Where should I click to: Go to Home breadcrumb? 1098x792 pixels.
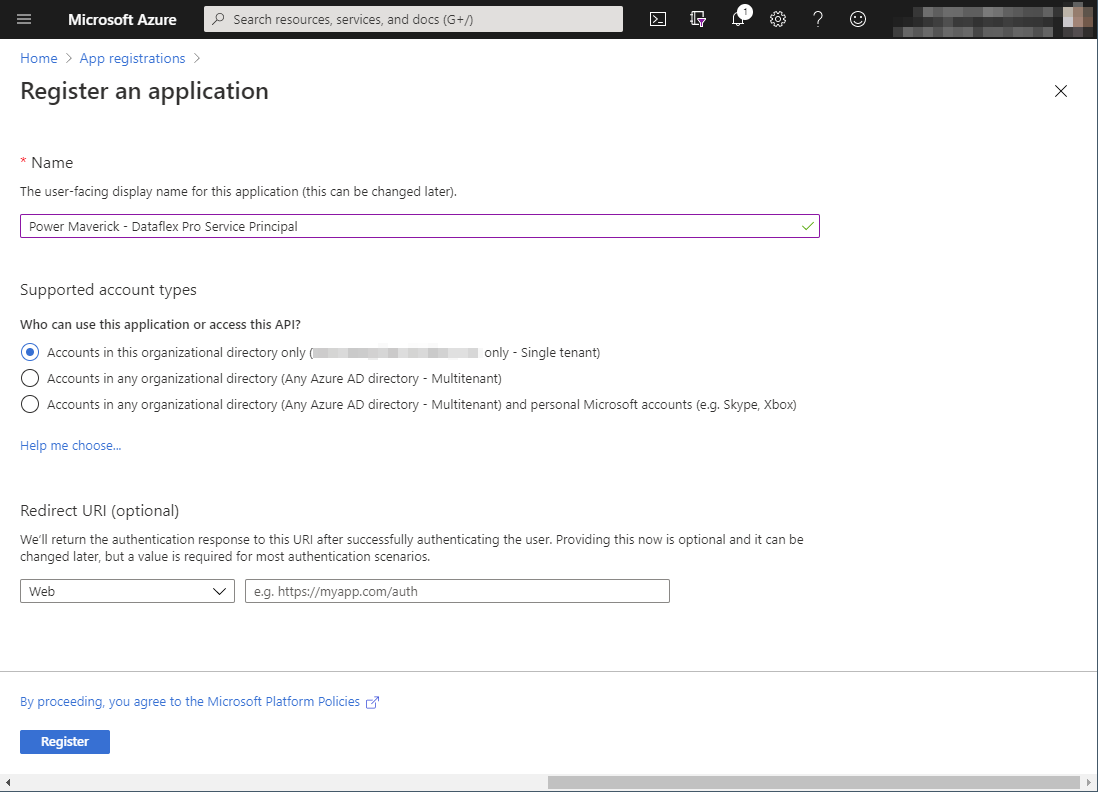[38, 58]
